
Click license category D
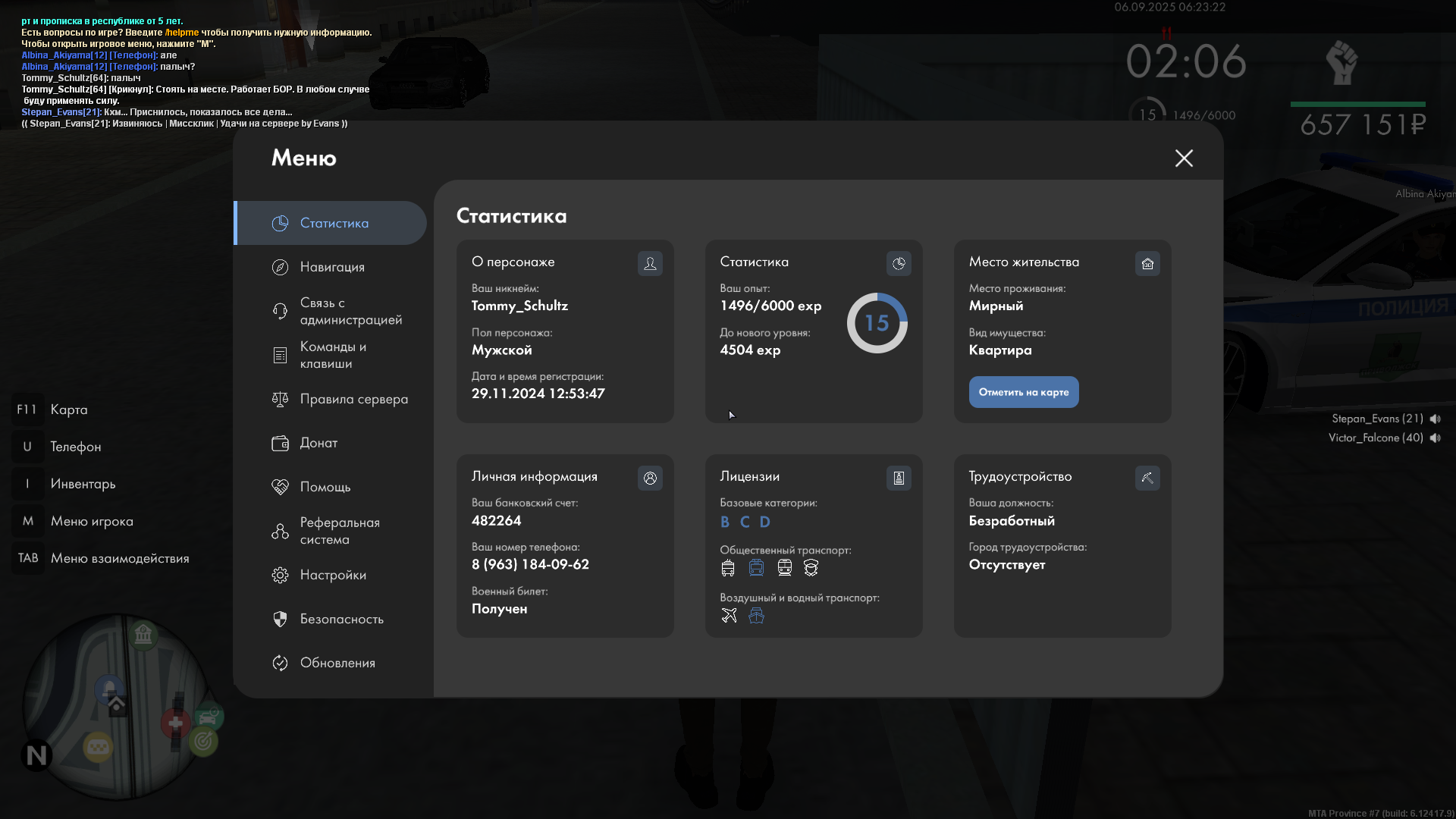[764, 522]
